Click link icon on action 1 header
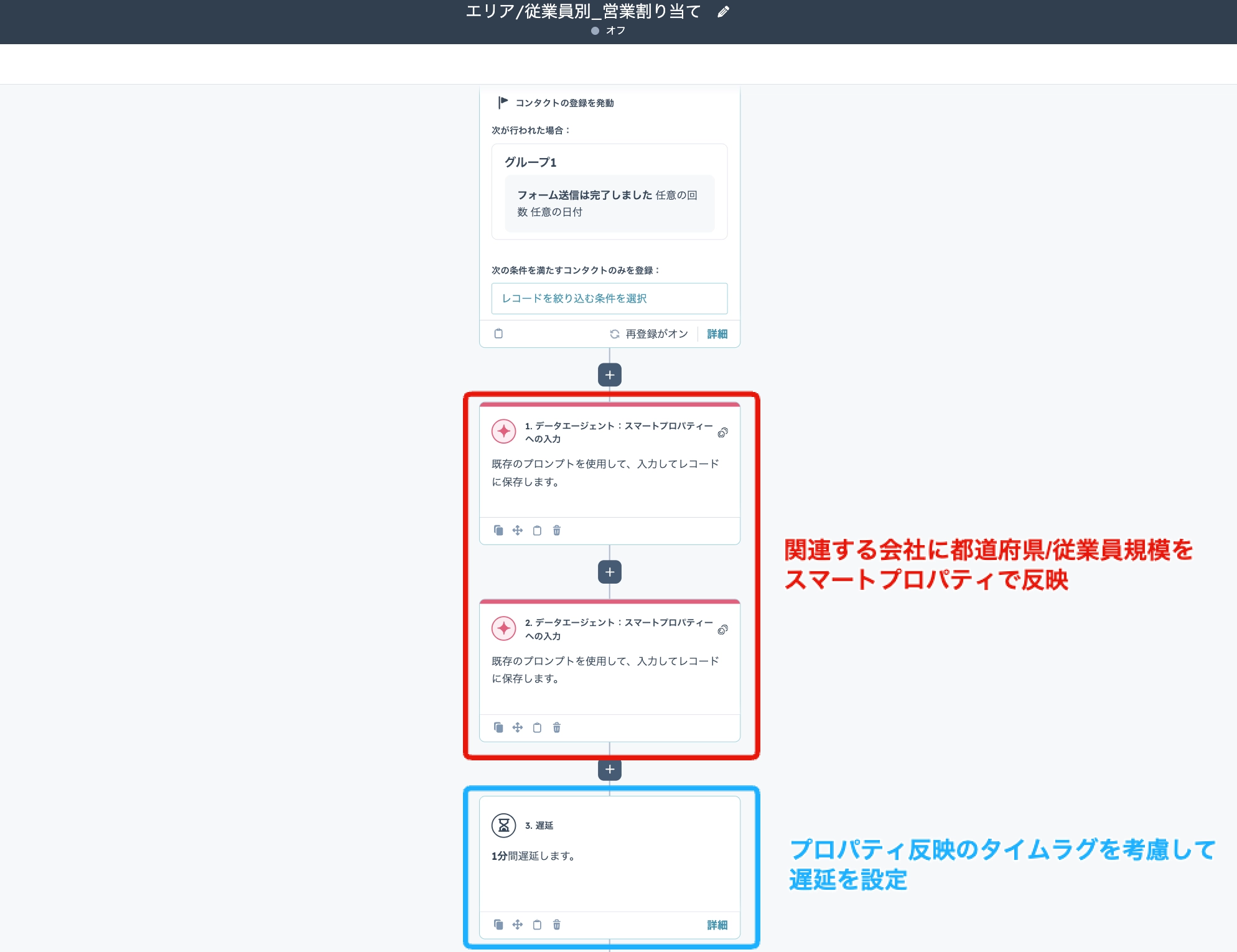This screenshot has height=952, width=1237. tap(722, 432)
